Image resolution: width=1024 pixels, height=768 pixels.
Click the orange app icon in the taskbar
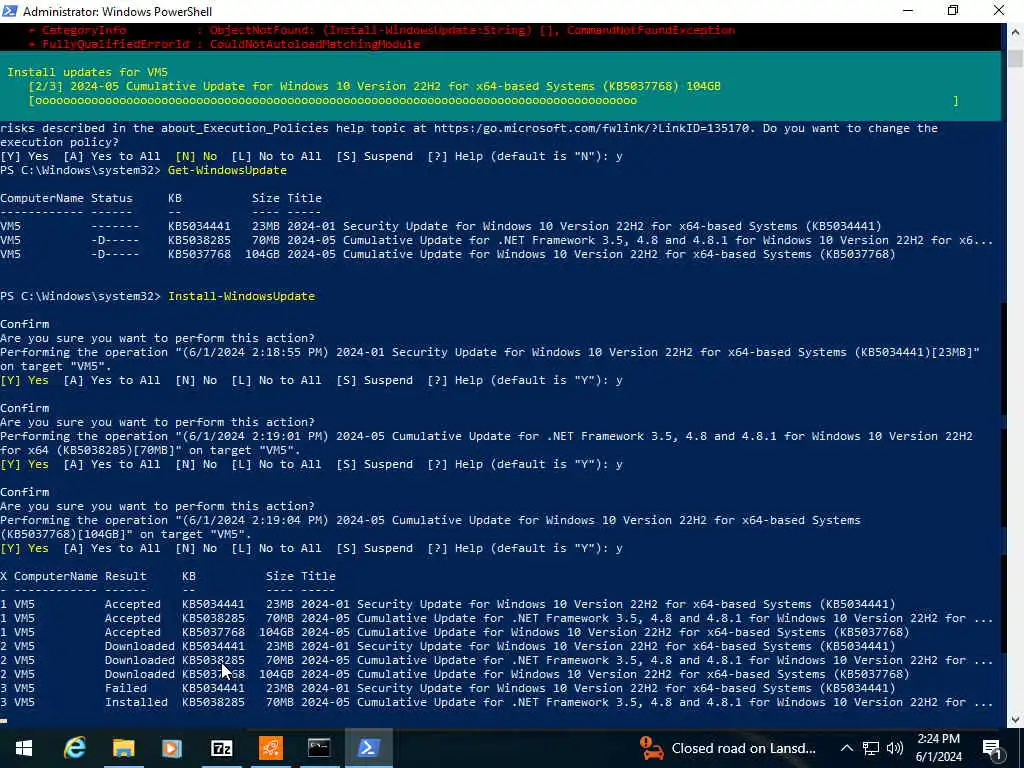pos(270,748)
